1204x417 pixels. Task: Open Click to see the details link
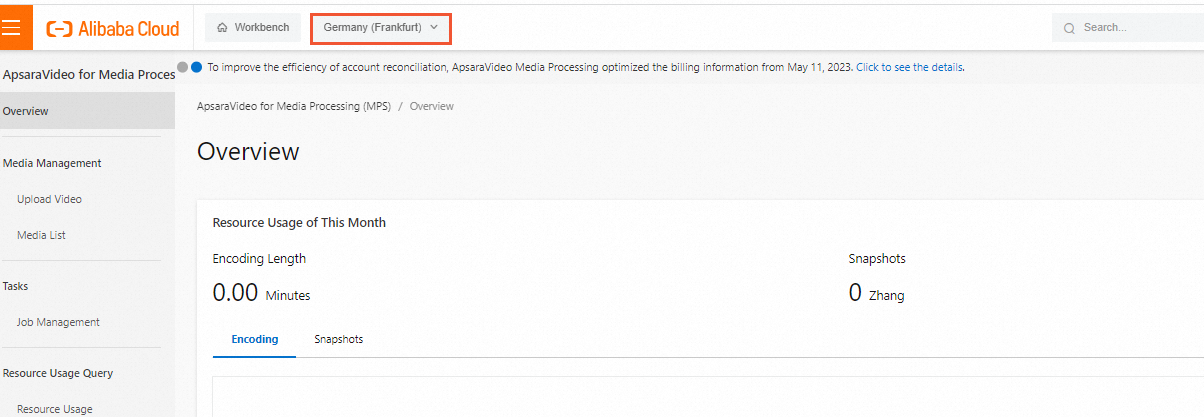908,67
